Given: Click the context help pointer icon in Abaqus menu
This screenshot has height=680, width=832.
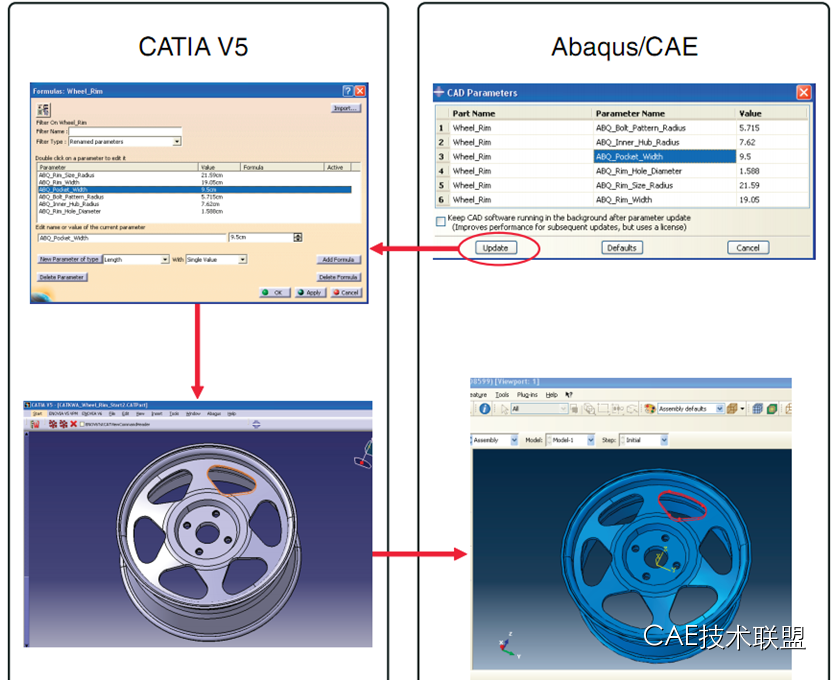Looking at the screenshot, I should tap(569, 395).
